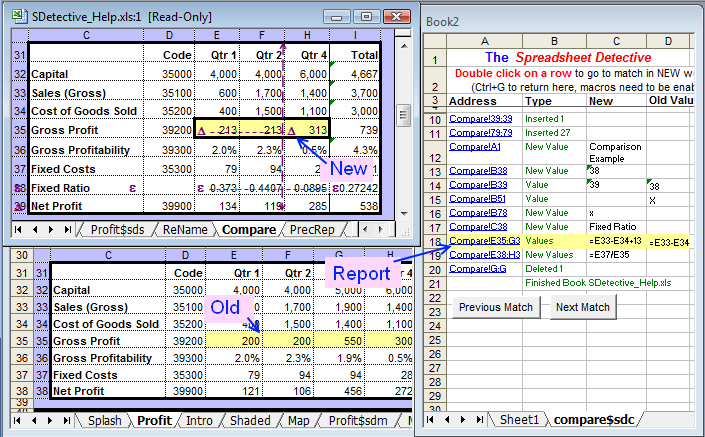The image size is (705, 437).
Task: Select row 25 header in Book2
Action: 435,340
